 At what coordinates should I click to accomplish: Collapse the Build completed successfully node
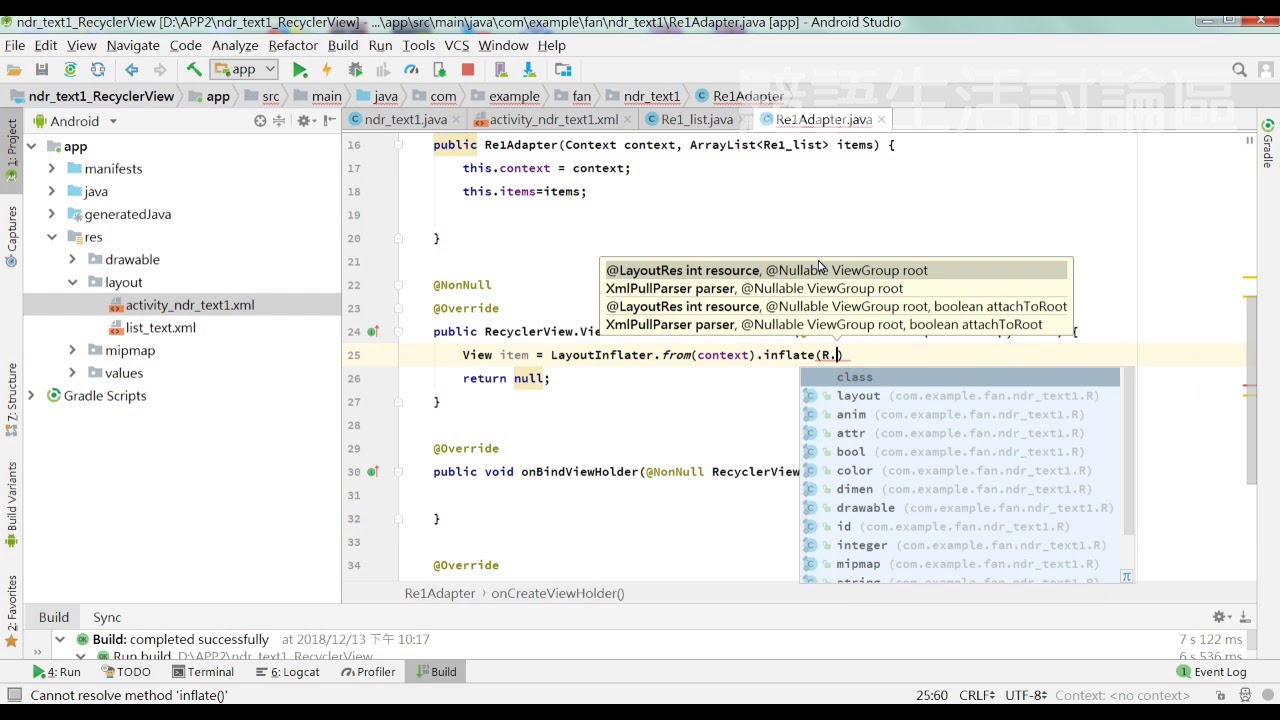(60, 639)
